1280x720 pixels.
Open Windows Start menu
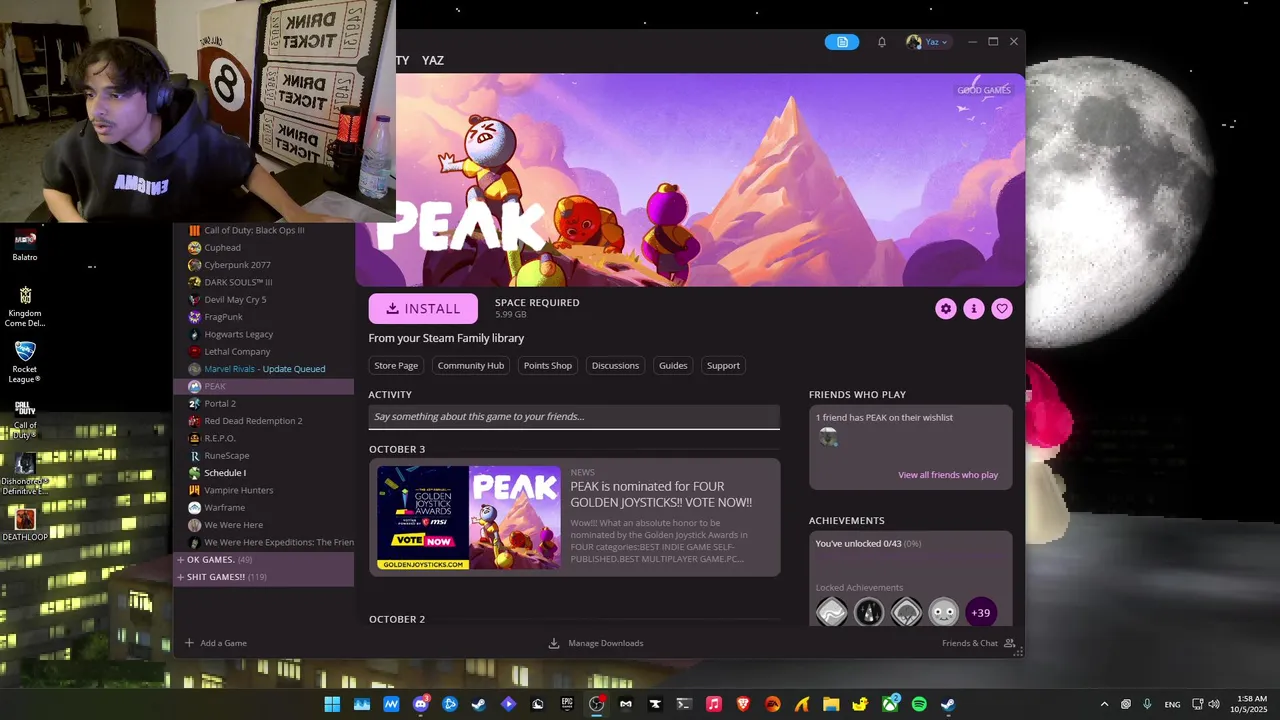(x=332, y=704)
